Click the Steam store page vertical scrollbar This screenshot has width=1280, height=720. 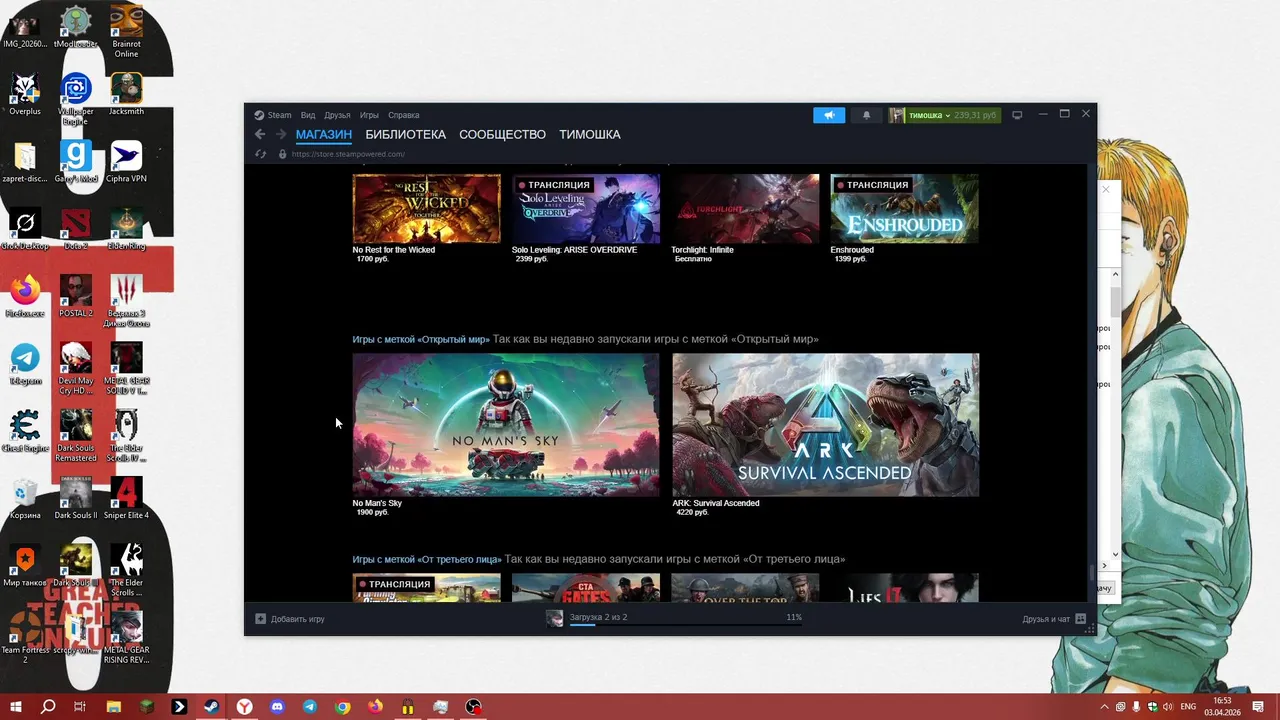(x=1092, y=573)
